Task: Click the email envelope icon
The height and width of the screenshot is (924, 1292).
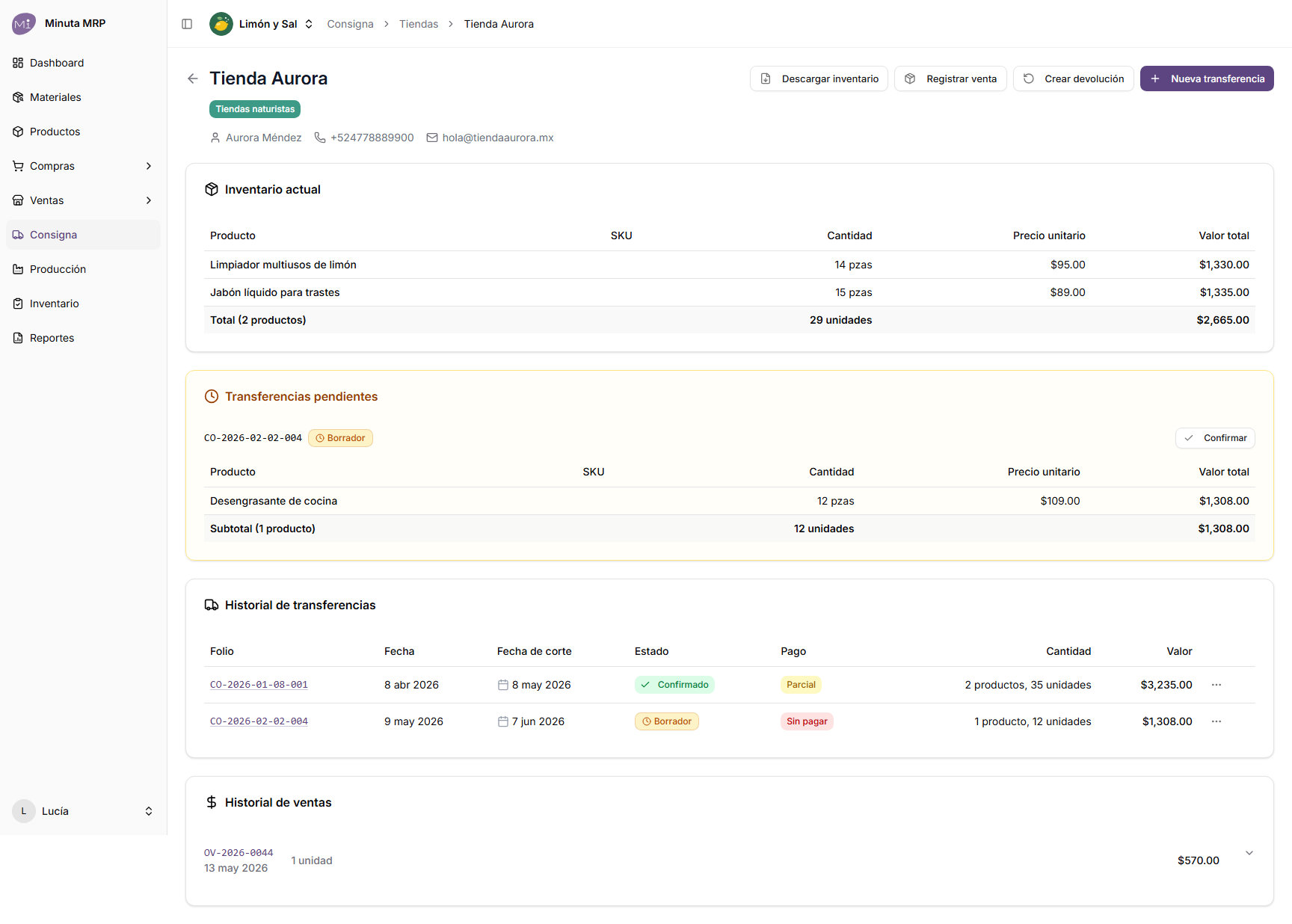Action: coord(432,138)
